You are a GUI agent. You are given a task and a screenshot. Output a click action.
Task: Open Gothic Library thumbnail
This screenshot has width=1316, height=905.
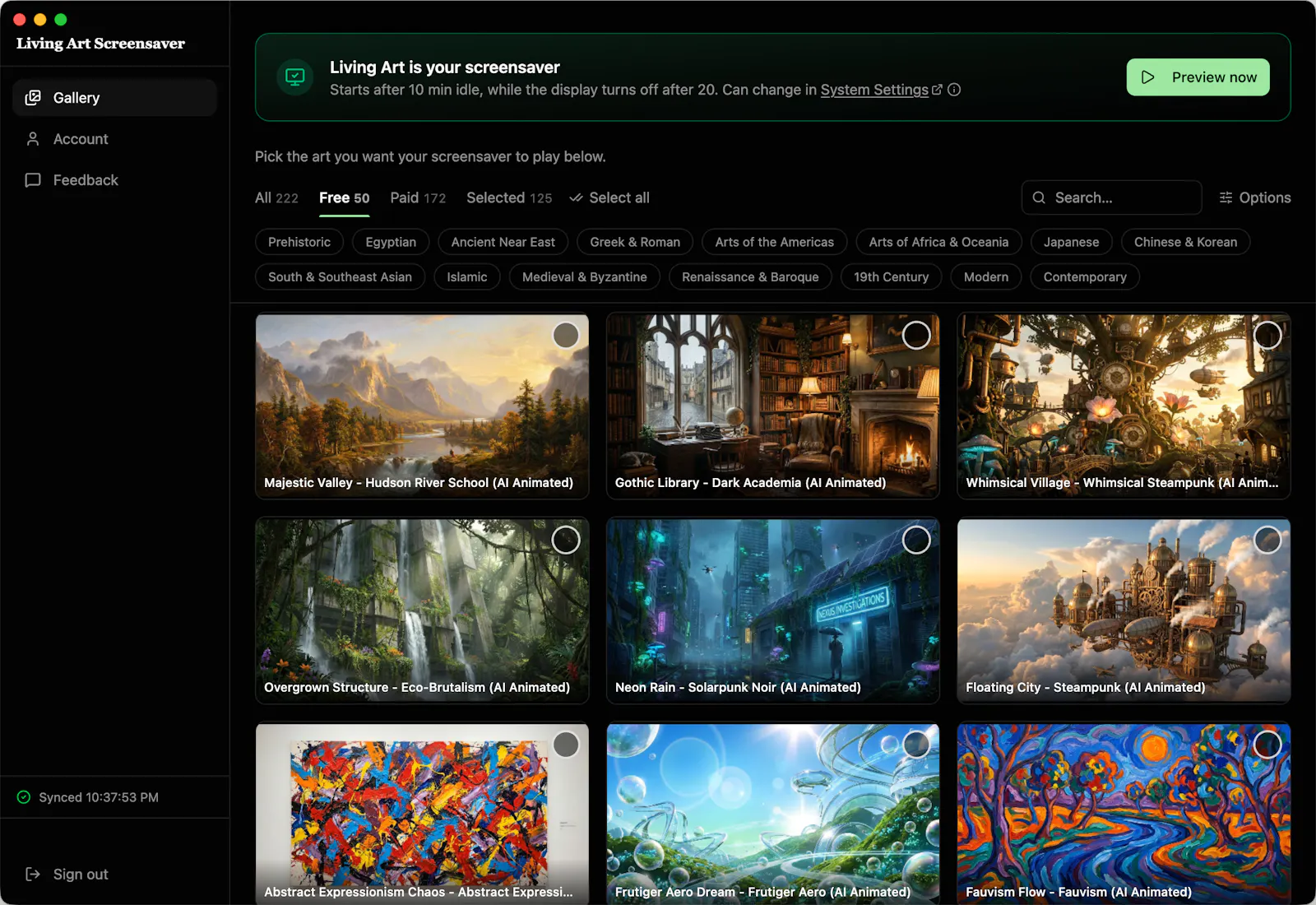pos(773,406)
